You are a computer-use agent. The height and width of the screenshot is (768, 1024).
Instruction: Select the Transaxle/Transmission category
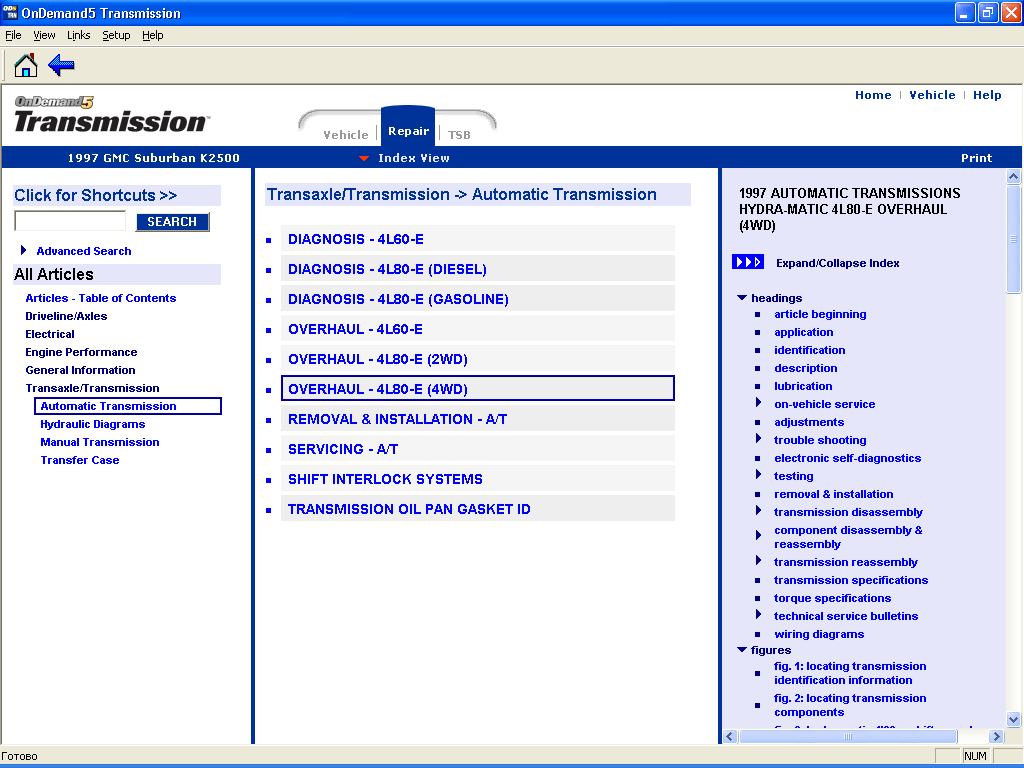coord(92,388)
